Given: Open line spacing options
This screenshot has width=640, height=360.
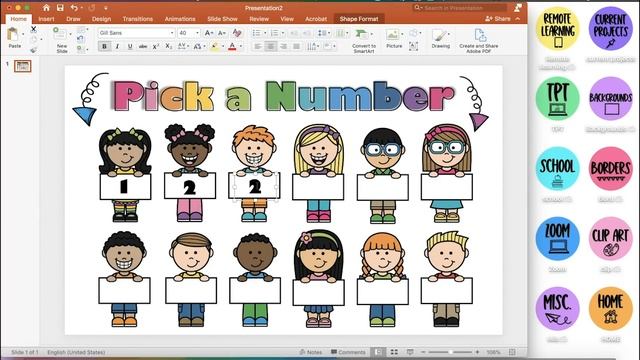Looking at the screenshot, I should 322,33.
